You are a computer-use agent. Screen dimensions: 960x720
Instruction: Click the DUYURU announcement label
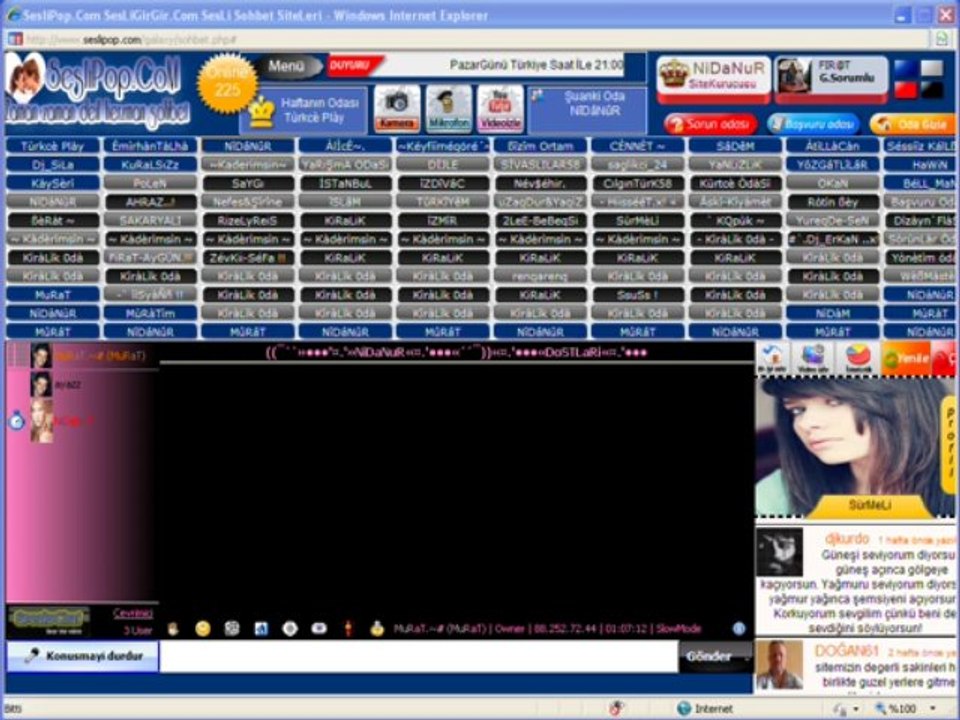click(354, 65)
